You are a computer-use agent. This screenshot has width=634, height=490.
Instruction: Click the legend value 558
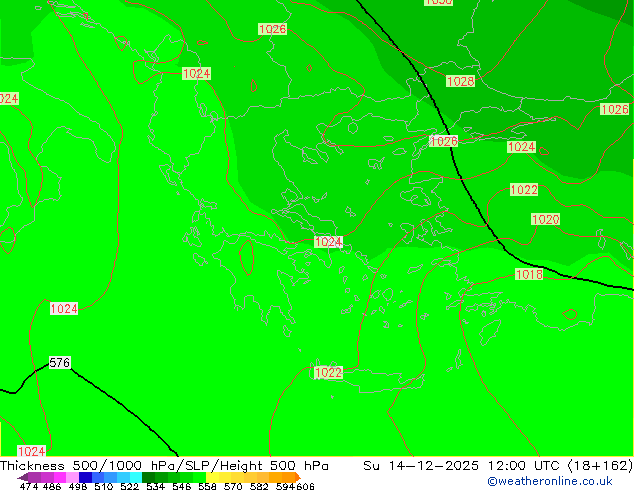207,486
